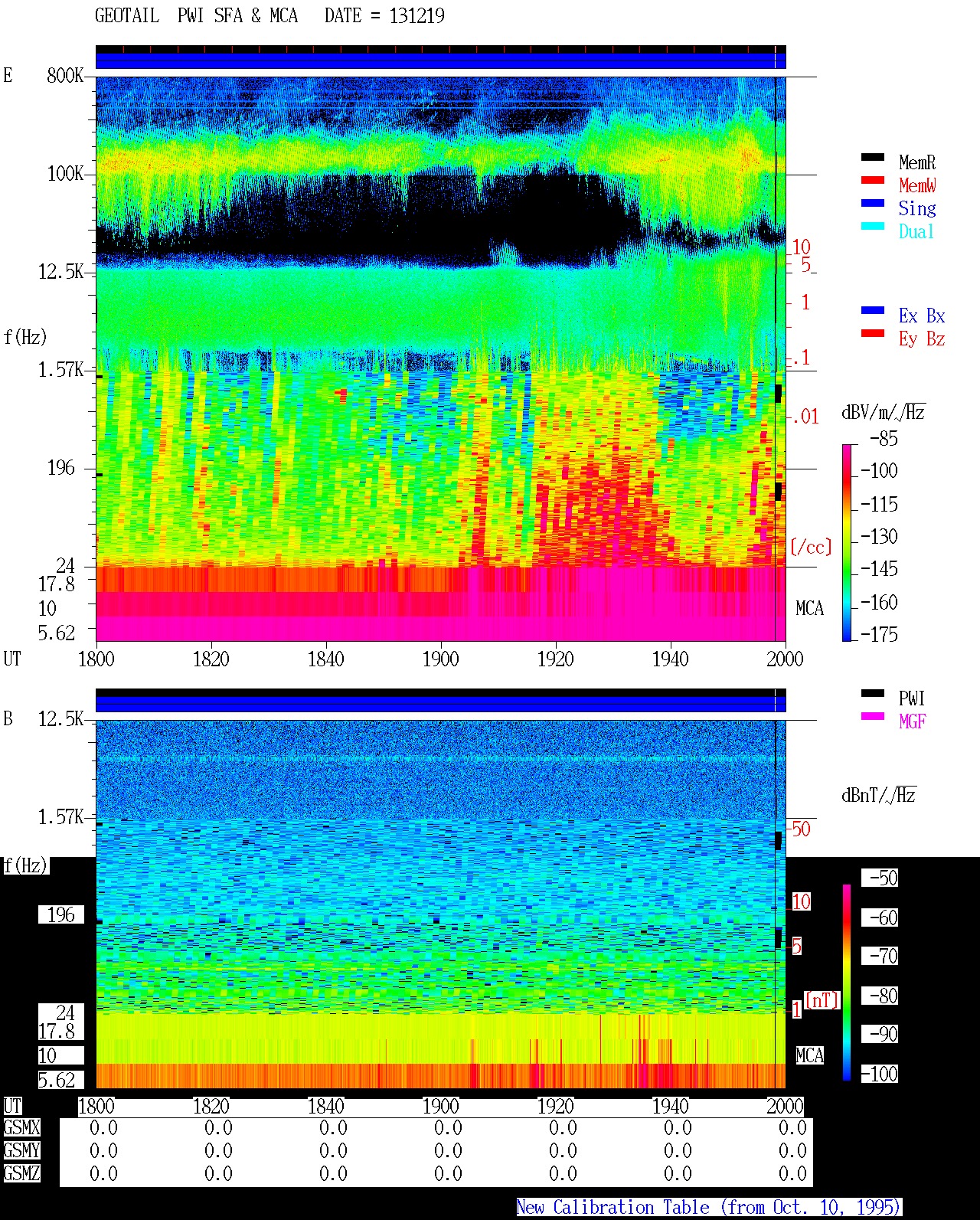Select the 'Ex Bx' legend label

click(x=922, y=316)
